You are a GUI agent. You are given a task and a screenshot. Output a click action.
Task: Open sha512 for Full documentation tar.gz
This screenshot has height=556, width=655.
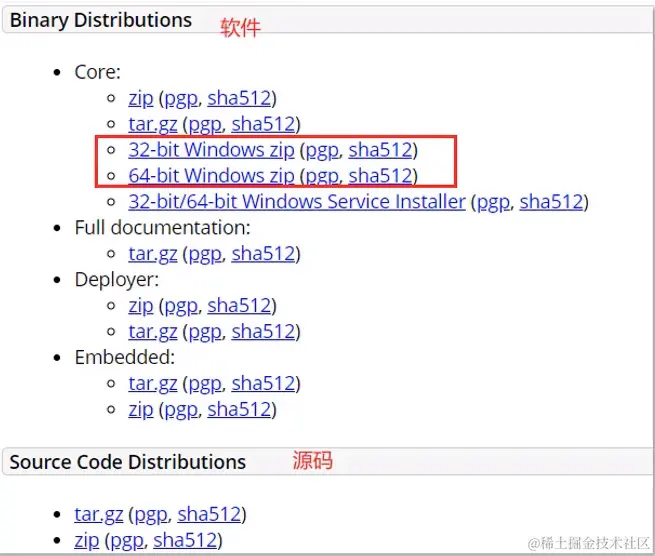pos(263,254)
